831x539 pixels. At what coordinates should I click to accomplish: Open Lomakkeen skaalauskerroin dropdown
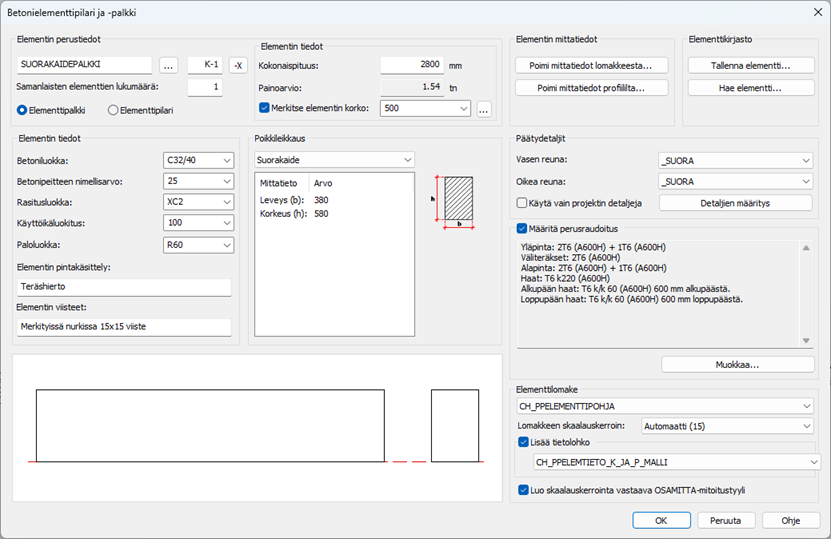pos(727,425)
